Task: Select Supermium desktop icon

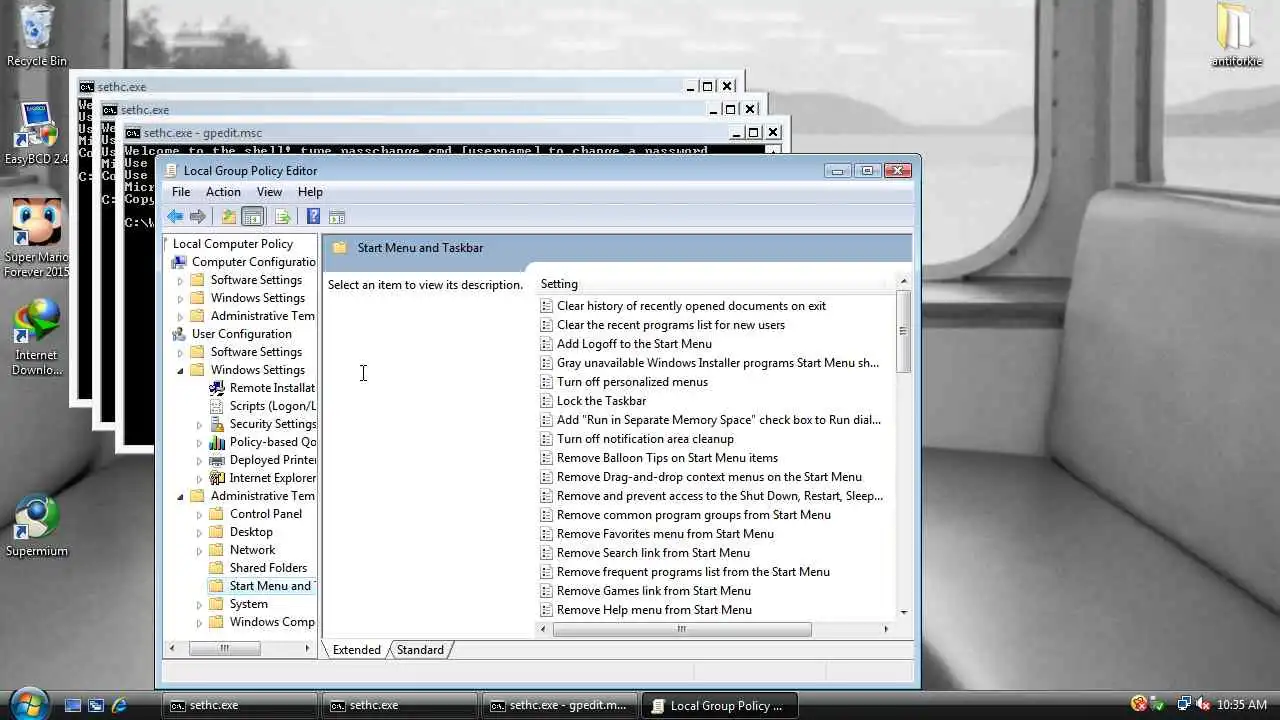Action: click(37, 525)
